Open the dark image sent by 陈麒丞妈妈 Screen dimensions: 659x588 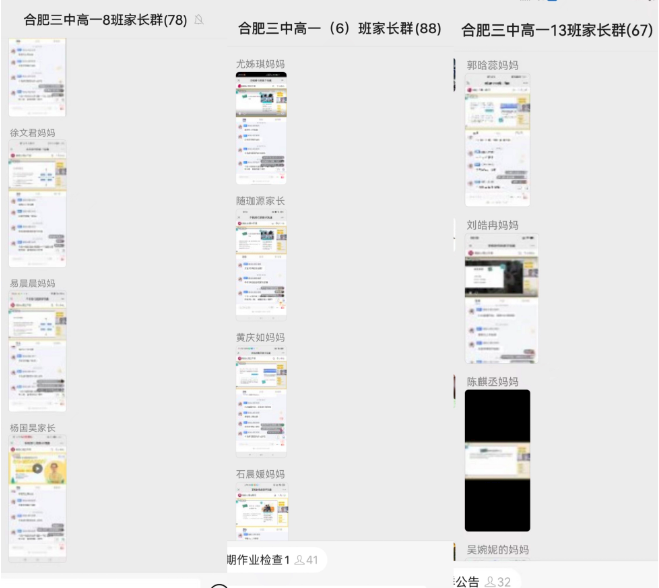pos(497,460)
